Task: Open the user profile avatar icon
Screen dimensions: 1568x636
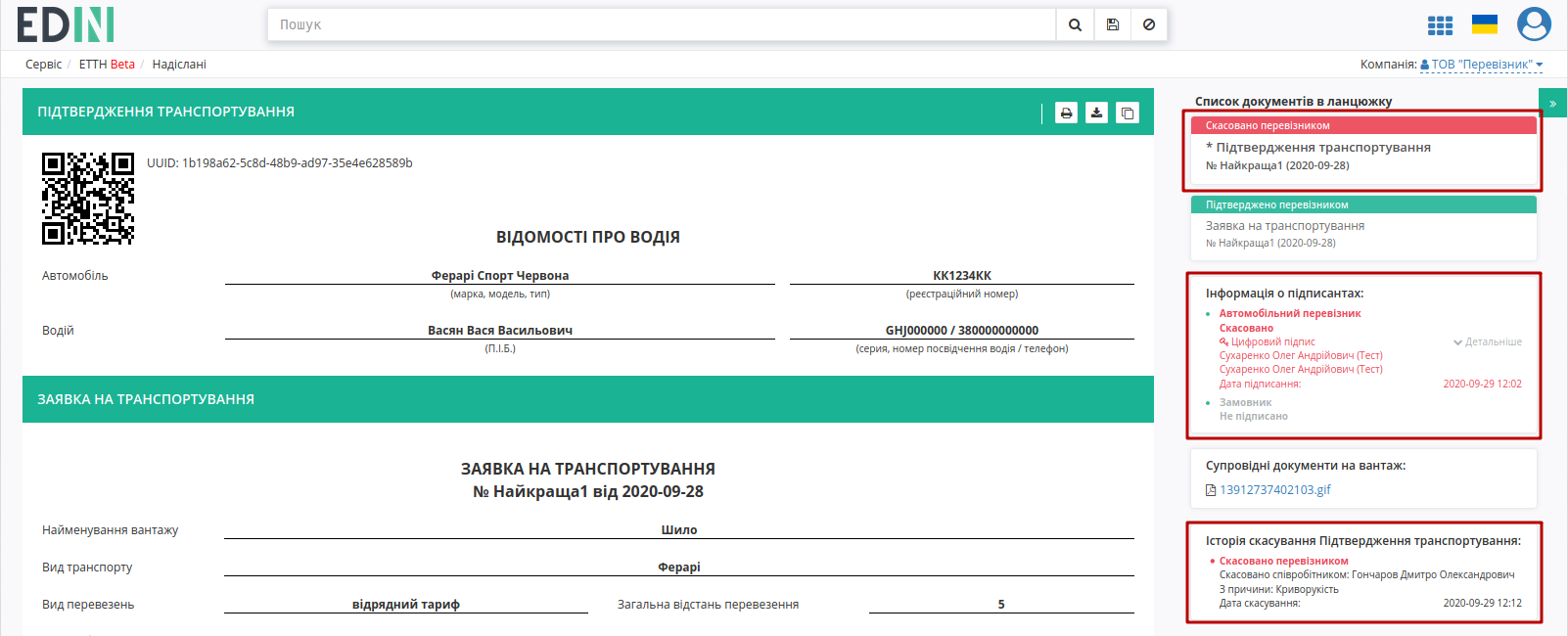Action: point(1534,24)
